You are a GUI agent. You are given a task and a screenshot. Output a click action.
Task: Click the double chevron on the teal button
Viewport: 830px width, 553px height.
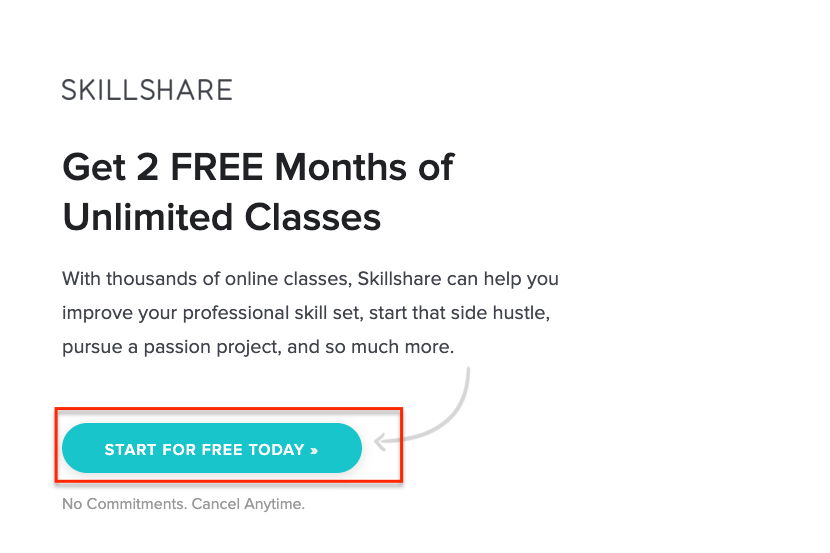[314, 450]
